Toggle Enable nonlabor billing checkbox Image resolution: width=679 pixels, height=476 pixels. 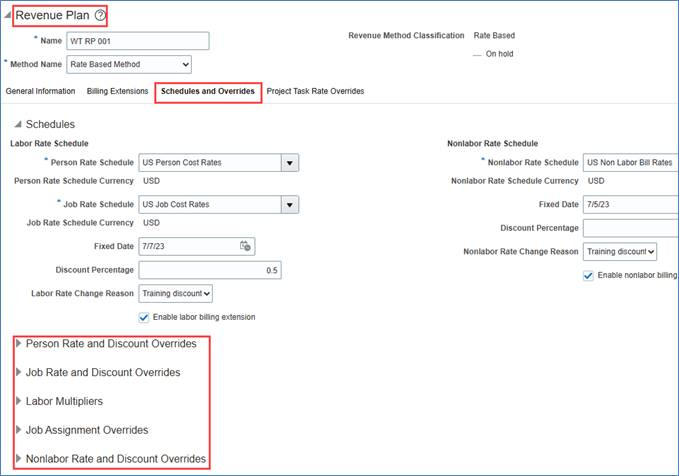click(x=588, y=275)
